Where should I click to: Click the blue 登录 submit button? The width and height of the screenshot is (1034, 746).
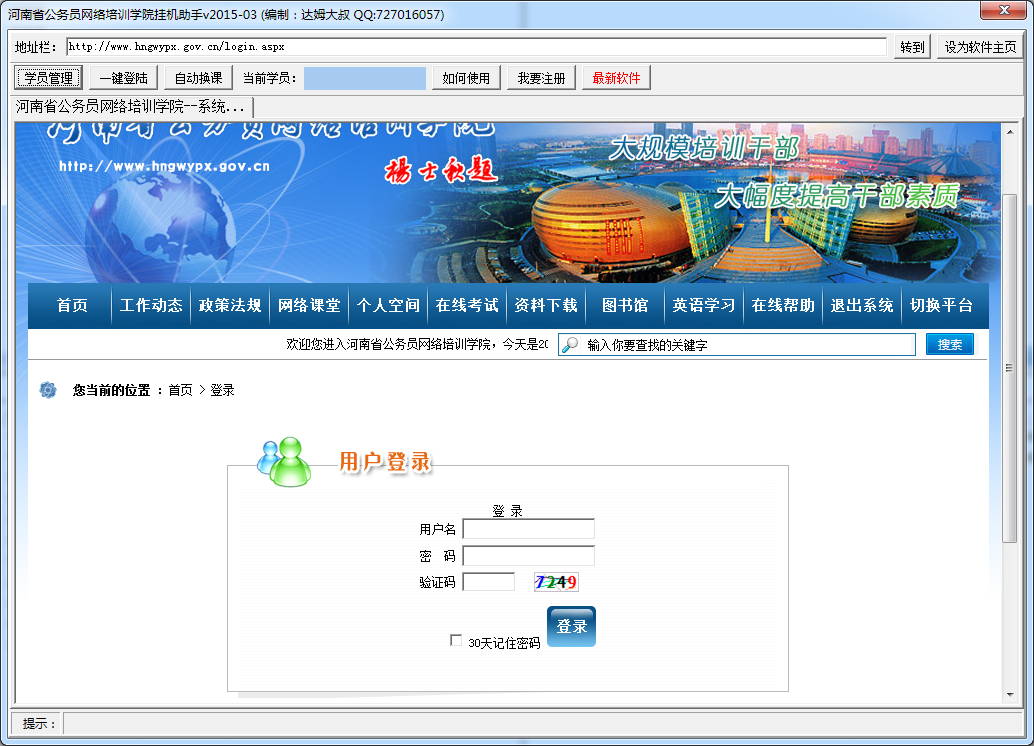click(x=571, y=627)
